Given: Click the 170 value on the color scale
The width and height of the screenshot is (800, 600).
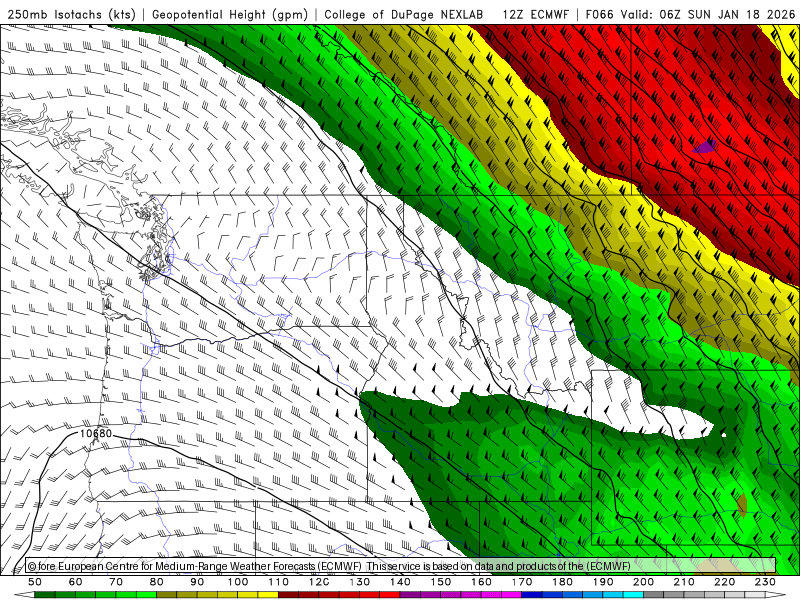Looking at the screenshot, I should pyautogui.click(x=522, y=582).
